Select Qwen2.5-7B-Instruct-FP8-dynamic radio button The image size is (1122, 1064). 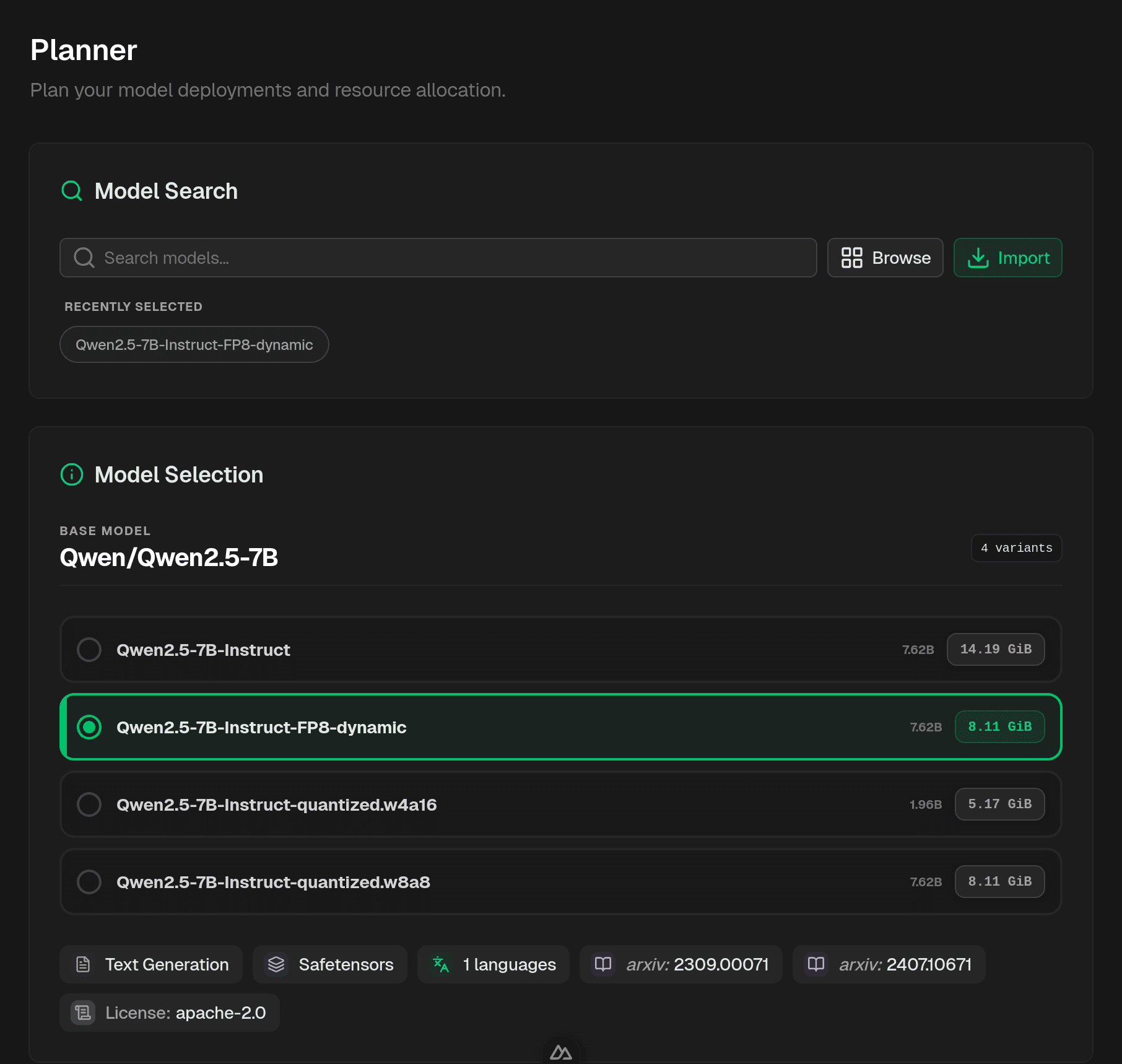89,727
